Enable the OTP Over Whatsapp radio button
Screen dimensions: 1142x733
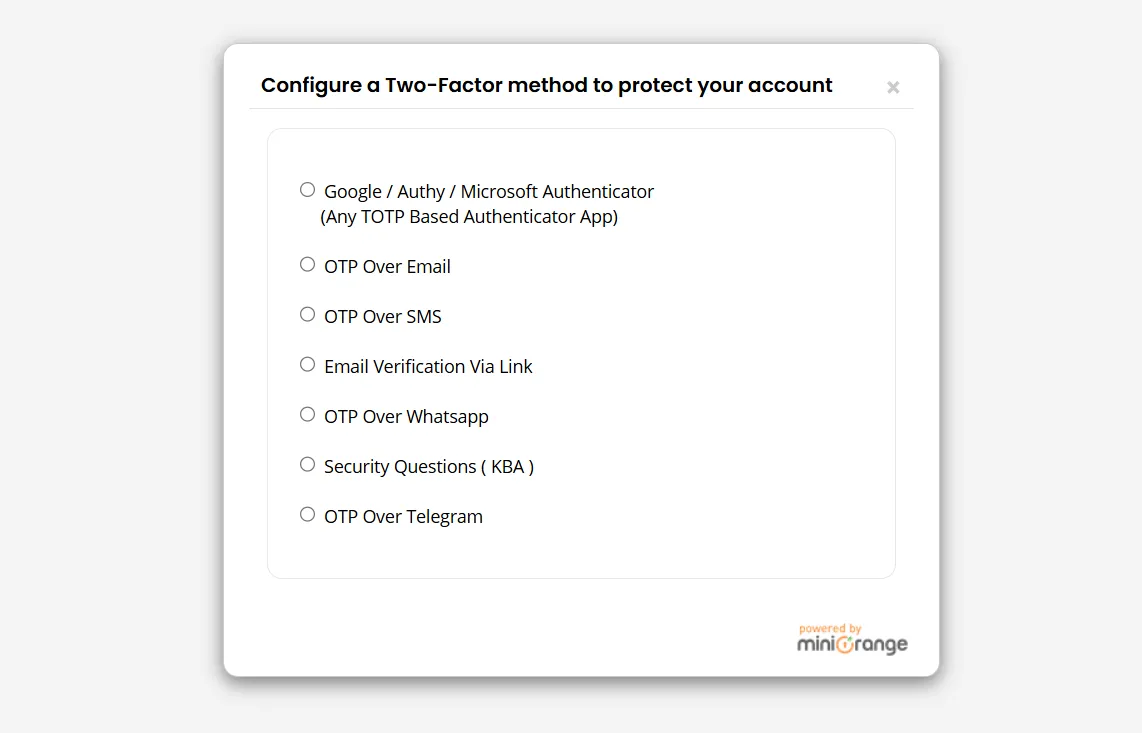click(x=307, y=414)
